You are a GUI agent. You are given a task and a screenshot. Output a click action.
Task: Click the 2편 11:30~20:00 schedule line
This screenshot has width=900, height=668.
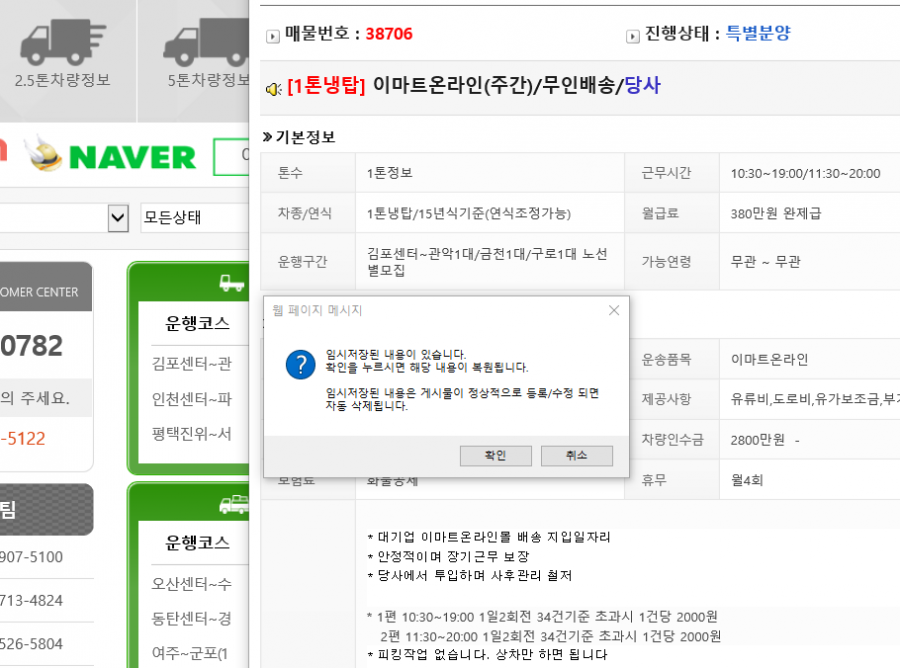coord(550,636)
